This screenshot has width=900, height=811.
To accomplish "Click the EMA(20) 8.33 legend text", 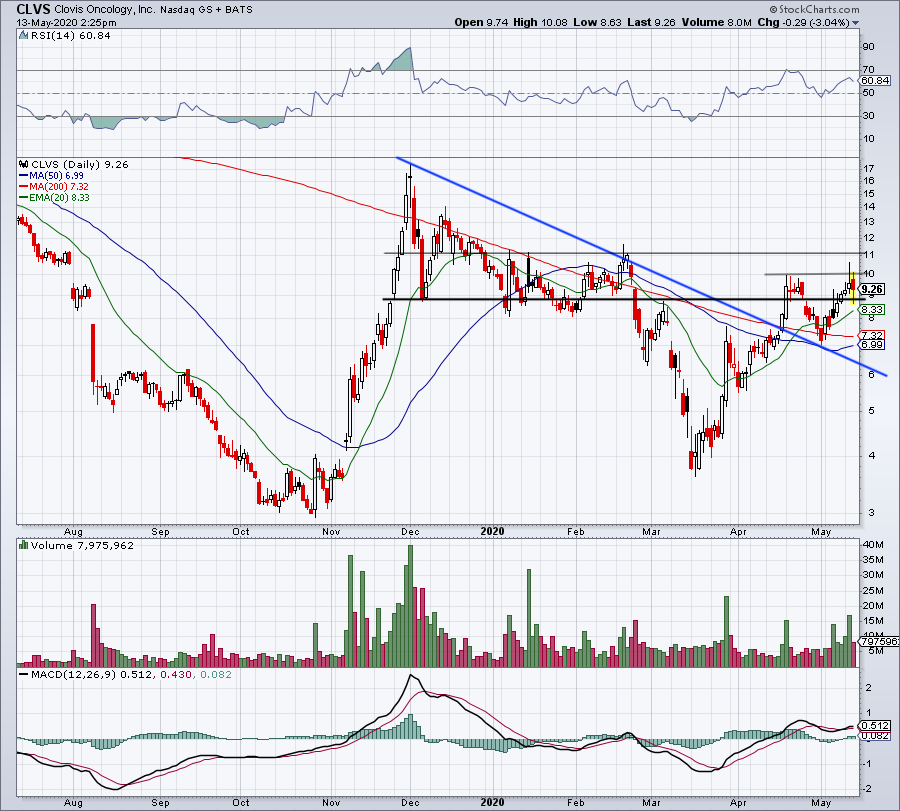I will pyautogui.click(x=59, y=197).
